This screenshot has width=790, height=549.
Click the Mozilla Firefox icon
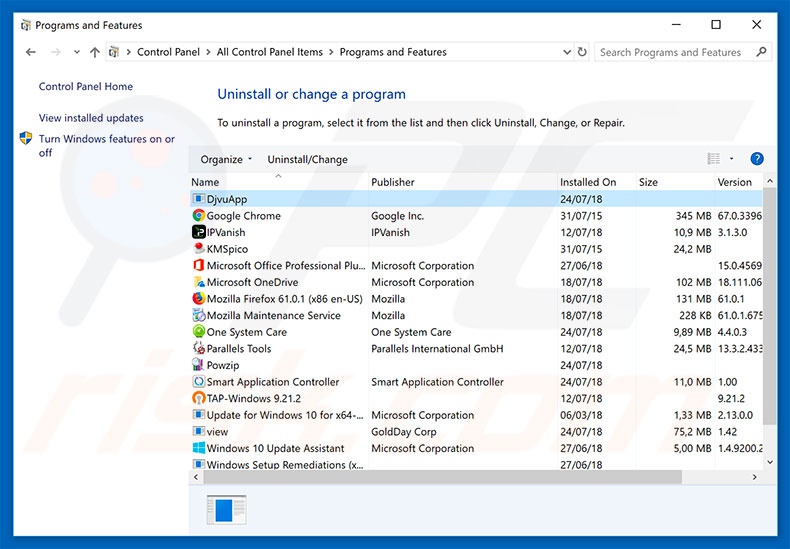pos(199,299)
